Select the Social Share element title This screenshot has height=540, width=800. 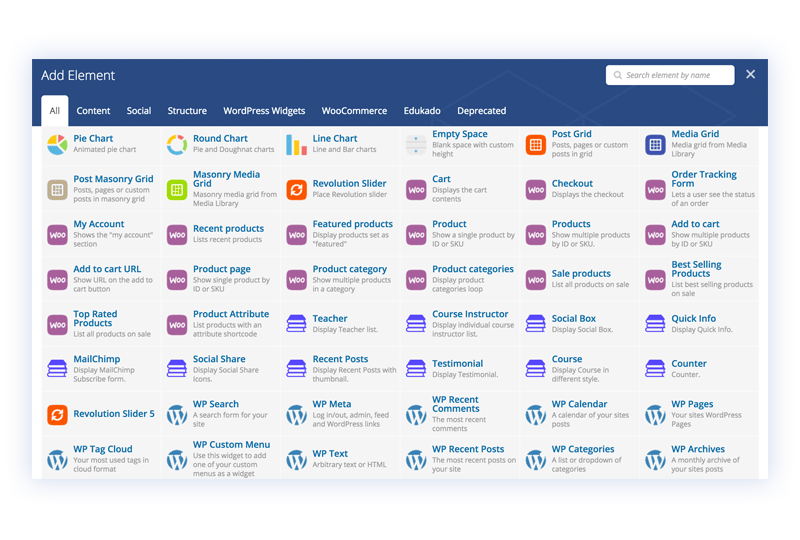[x=219, y=359]
